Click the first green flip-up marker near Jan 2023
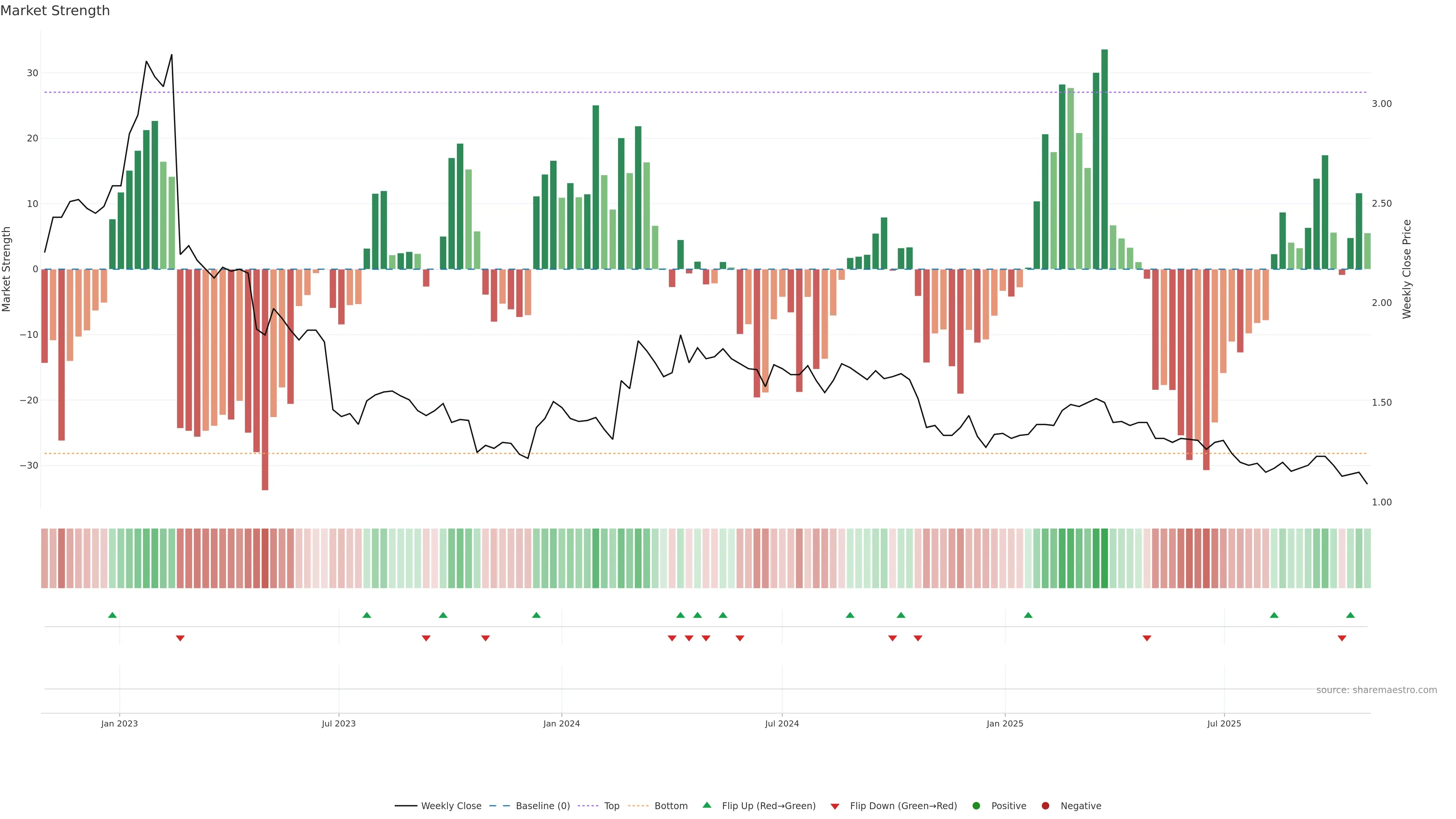1456x819 pixels. point(113,615)
